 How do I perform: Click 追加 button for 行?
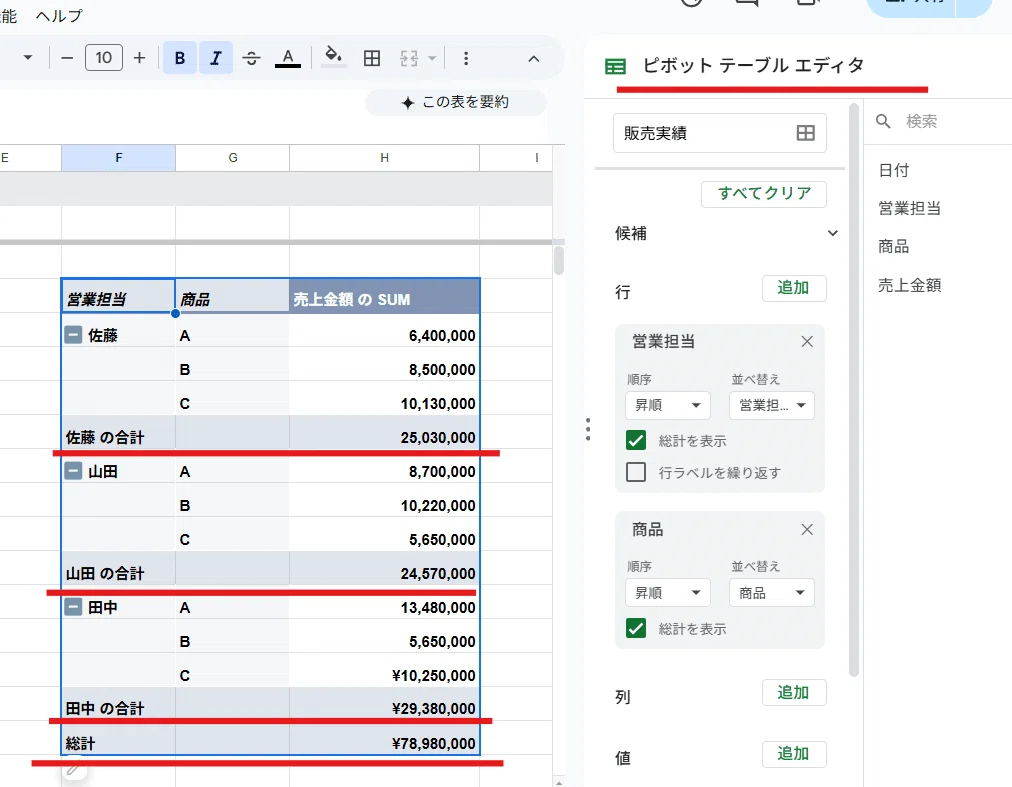click(x=794, y=288)
